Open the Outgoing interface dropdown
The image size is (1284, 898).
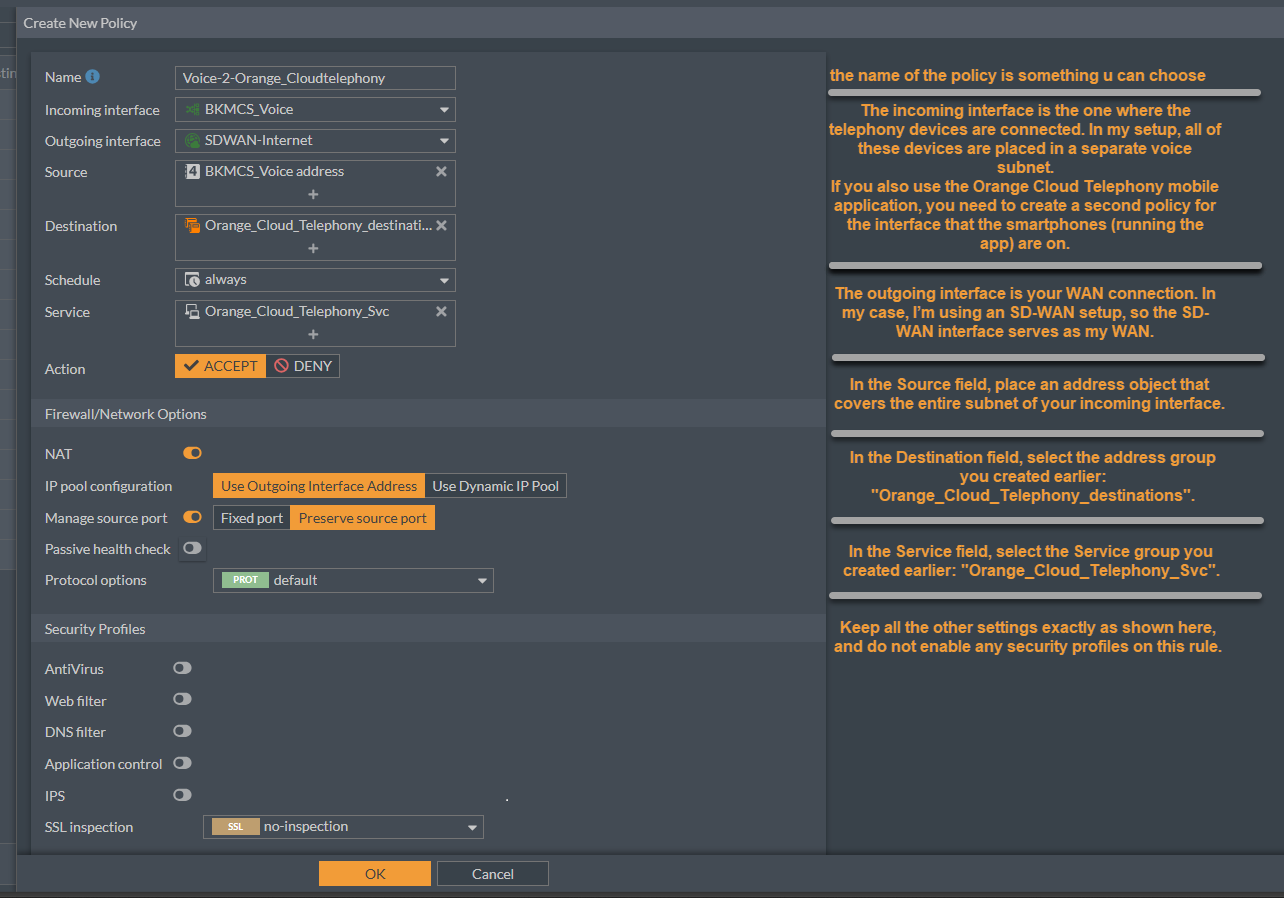click(315, 141)
